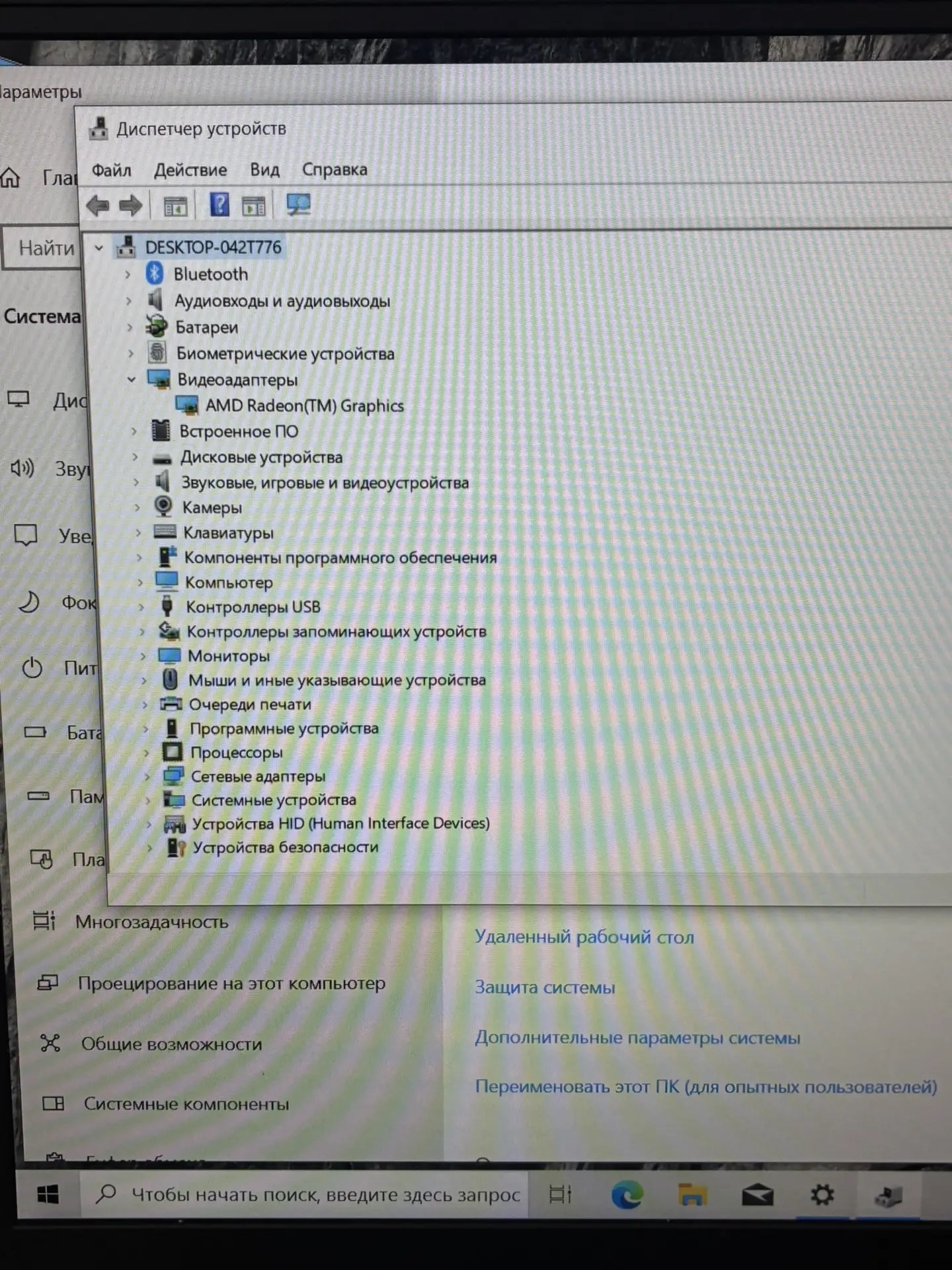This screenshot has height=1270, width=952.
Task: Open Дополнительные параметры системы link
Action: (637, 1037)
